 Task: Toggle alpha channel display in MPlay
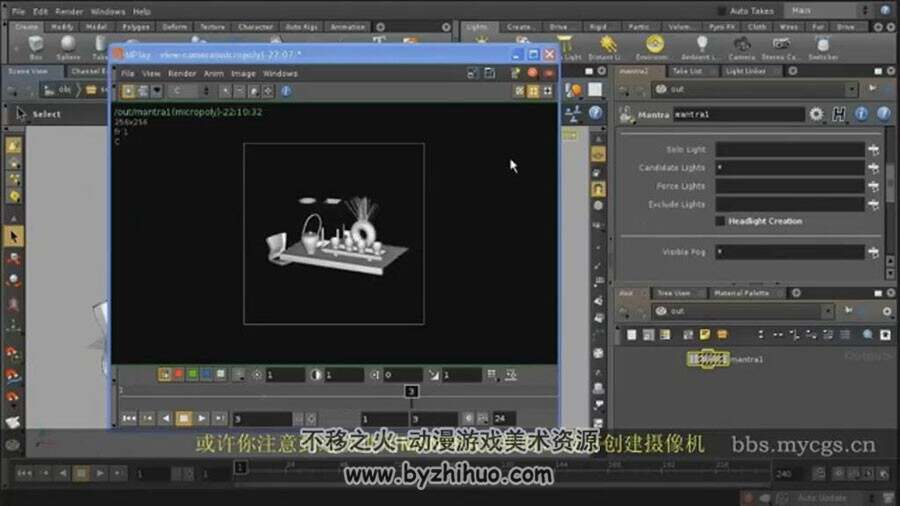(x=220, y=375)
